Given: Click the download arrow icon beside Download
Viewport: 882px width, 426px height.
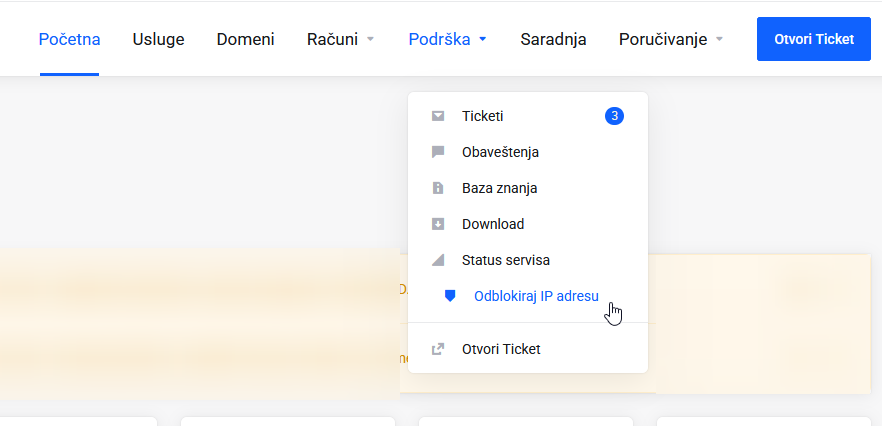Looking at the screenshot, I should pos(438,224).
